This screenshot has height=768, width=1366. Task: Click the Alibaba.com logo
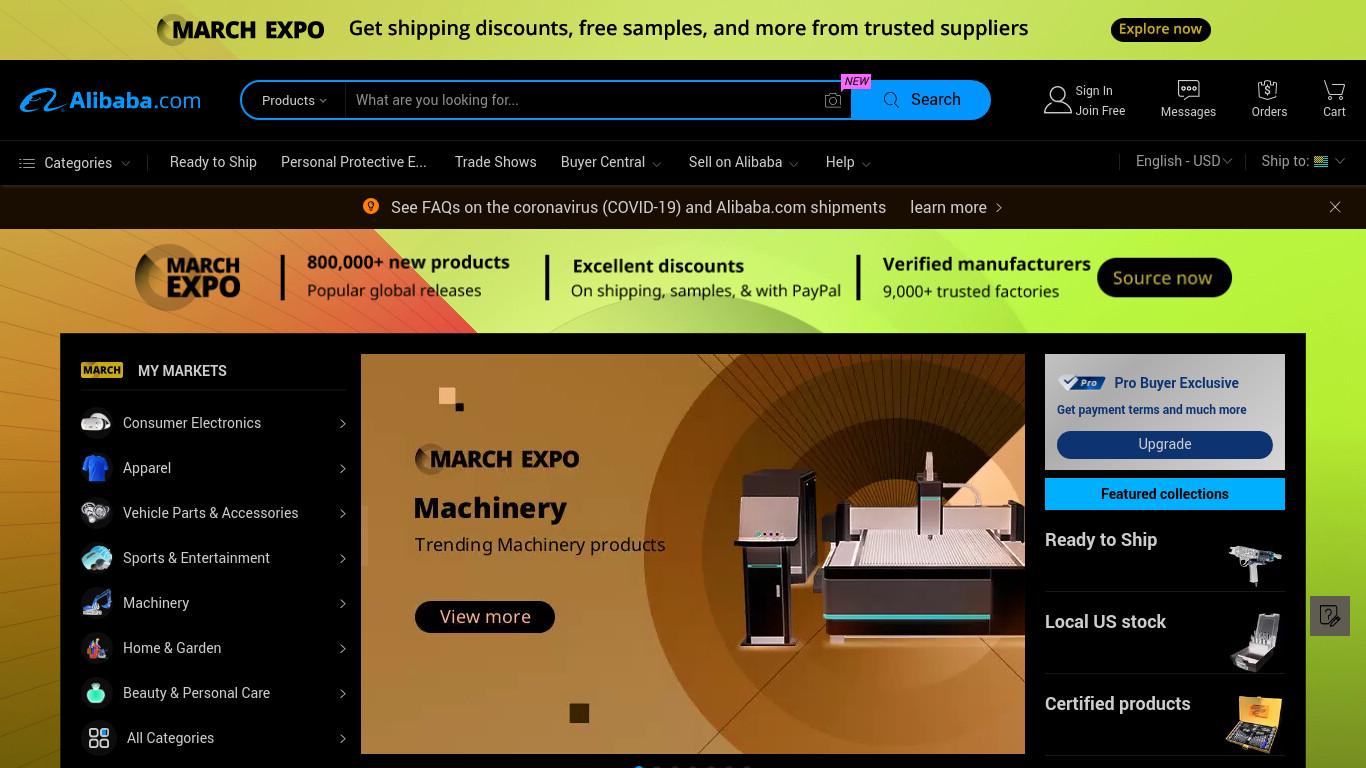(110, 100)
